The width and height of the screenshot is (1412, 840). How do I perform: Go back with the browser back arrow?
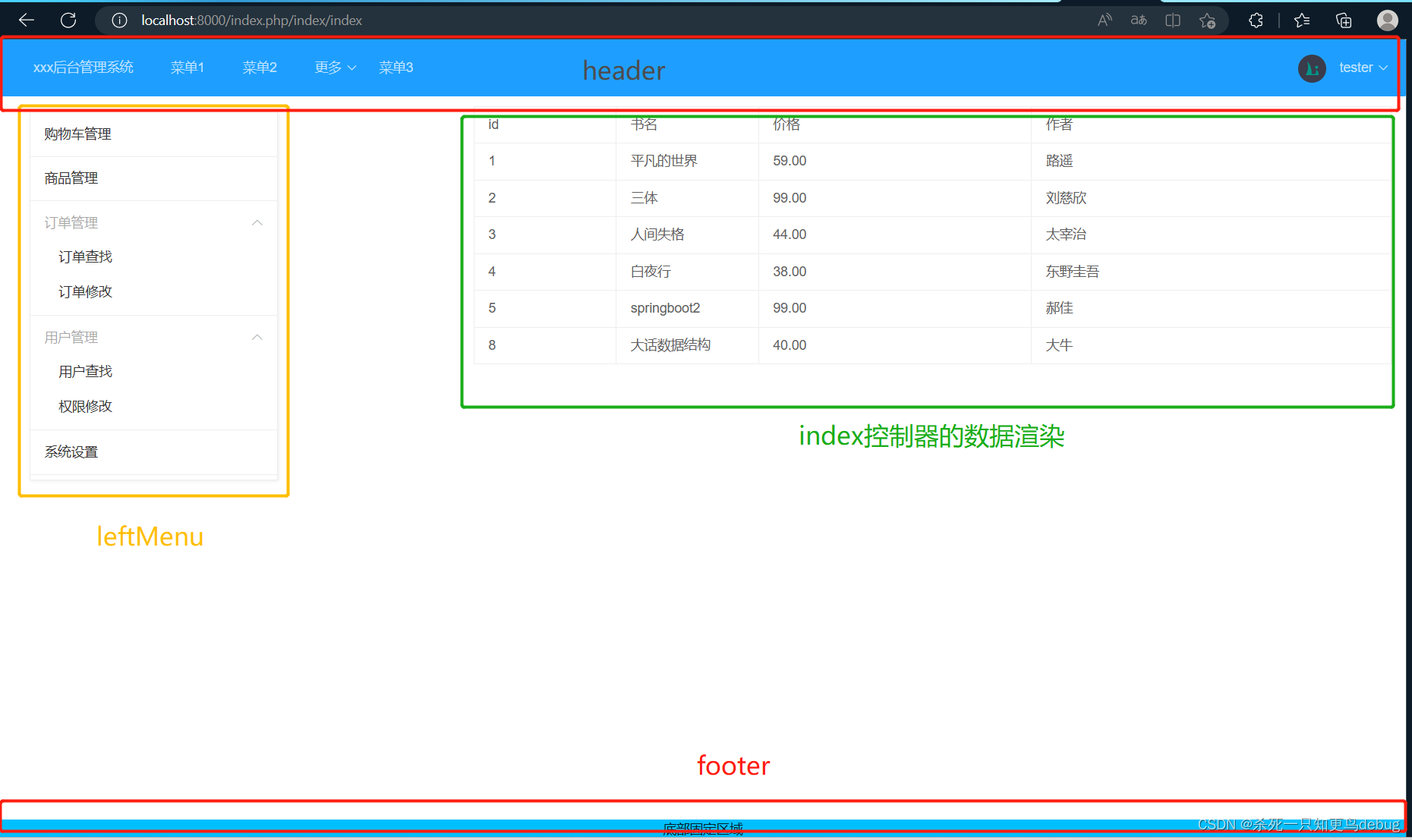[x=27, y=20]
